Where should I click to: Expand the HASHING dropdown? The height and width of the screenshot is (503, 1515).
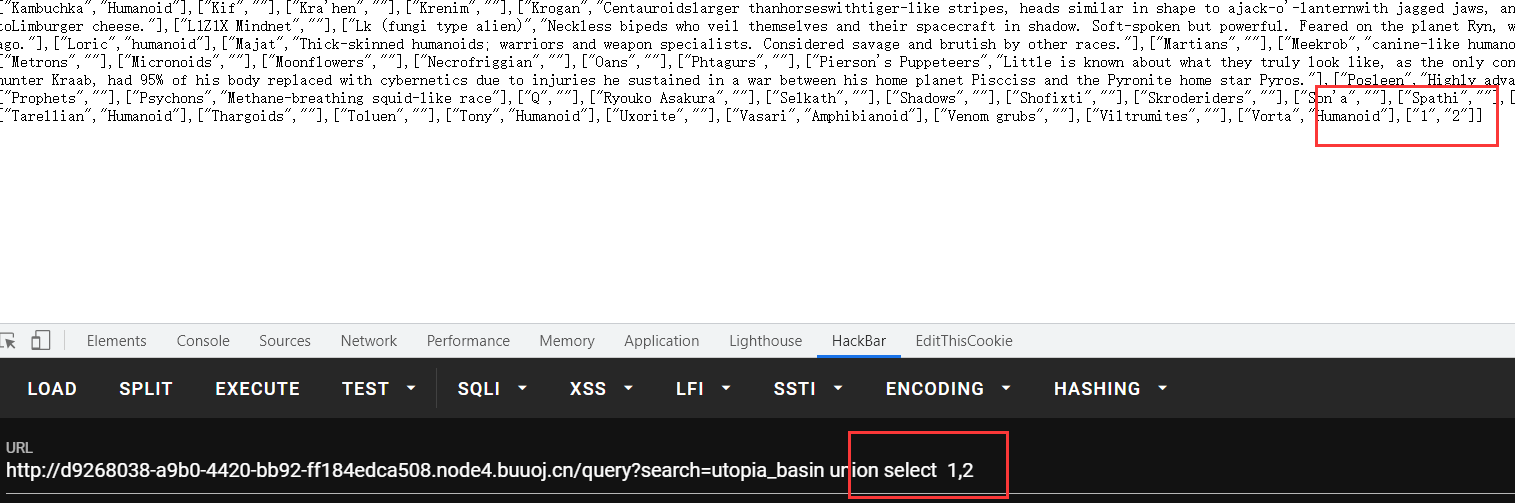pyautogui.click(x=1111, y=388)
